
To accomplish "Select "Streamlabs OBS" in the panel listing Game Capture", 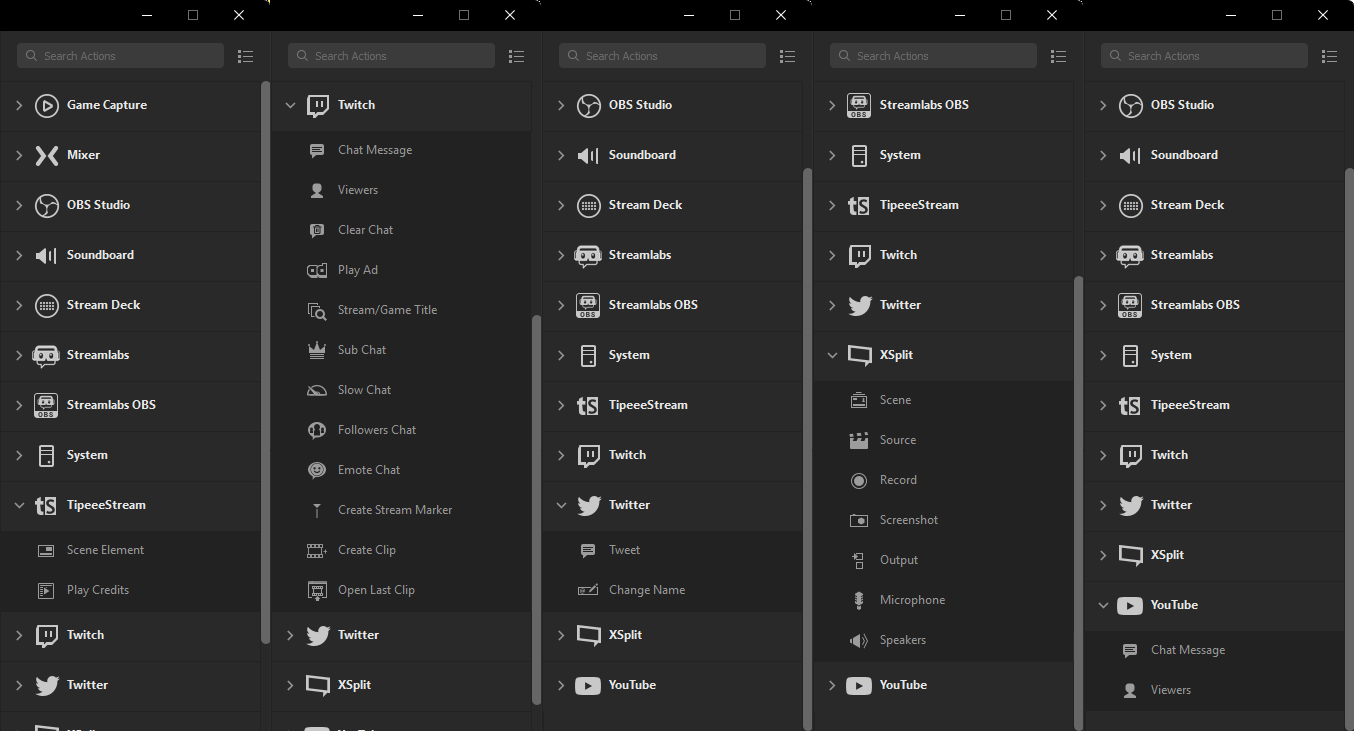I will [111, 405].
